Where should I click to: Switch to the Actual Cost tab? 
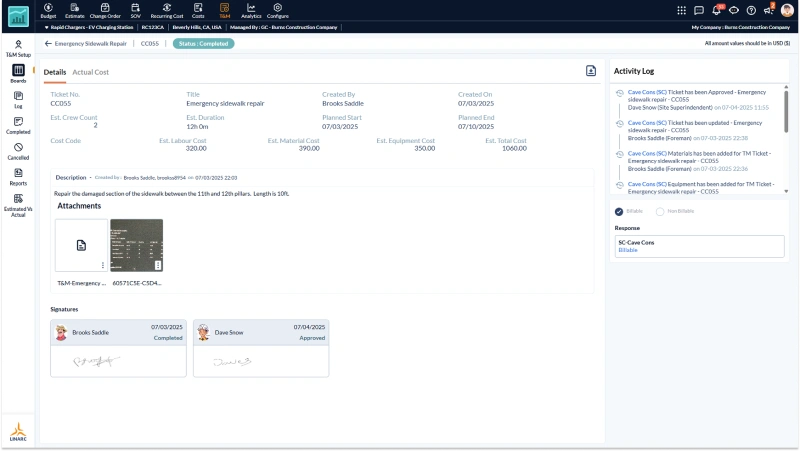[x=90, y=72]
